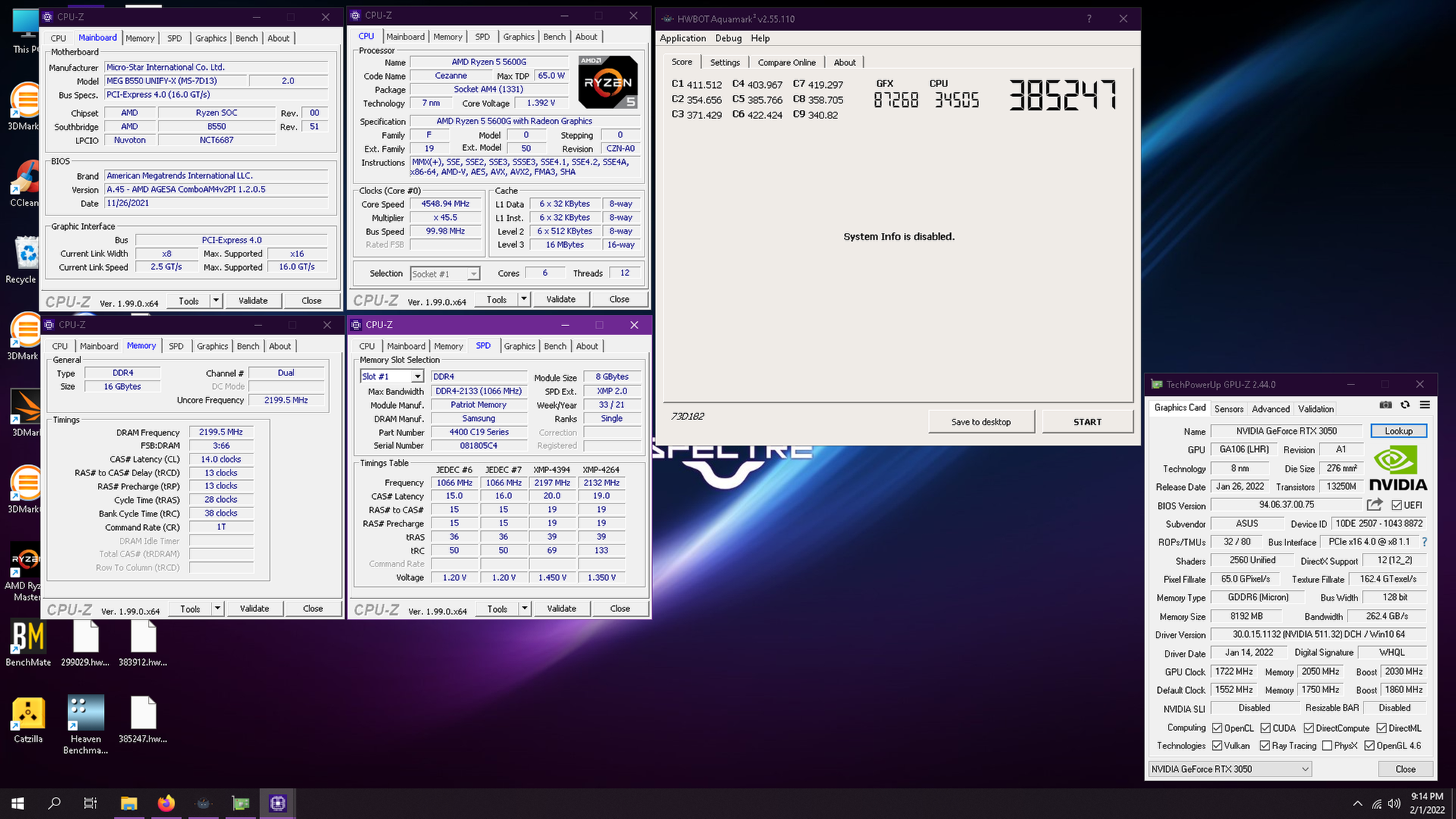This screenshot has height=819, width=1456.
Task: Click the GPU-Z refresh icon
Action: point(1404,406)
